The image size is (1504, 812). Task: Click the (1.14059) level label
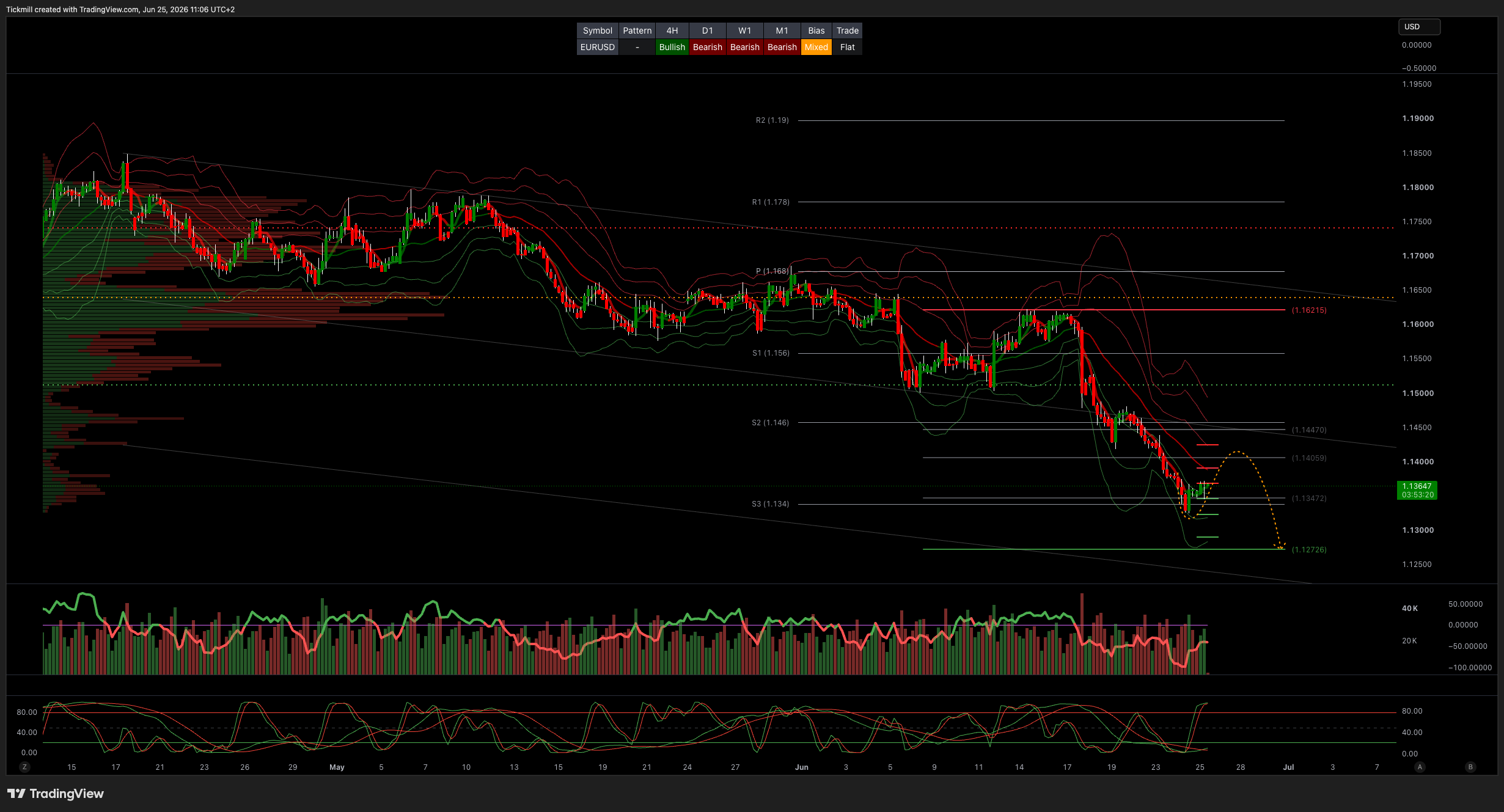1309,458
